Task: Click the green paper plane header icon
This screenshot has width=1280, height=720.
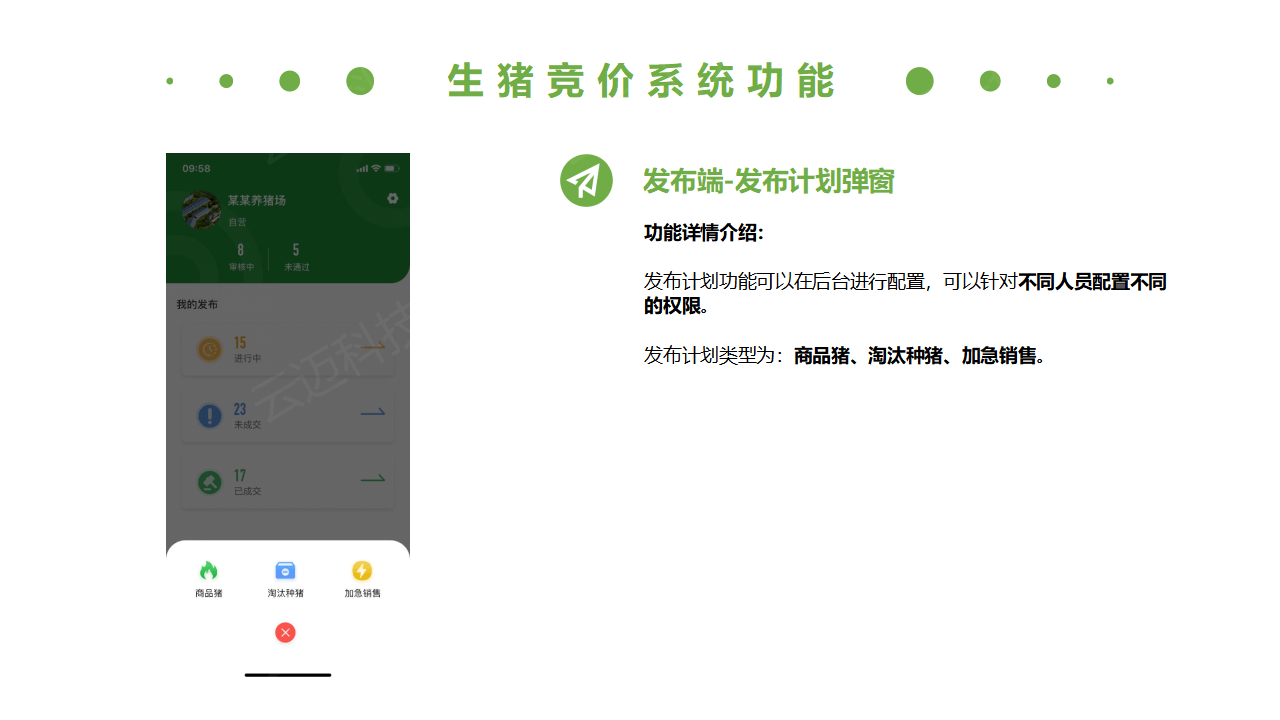Action: pos(586,181)
